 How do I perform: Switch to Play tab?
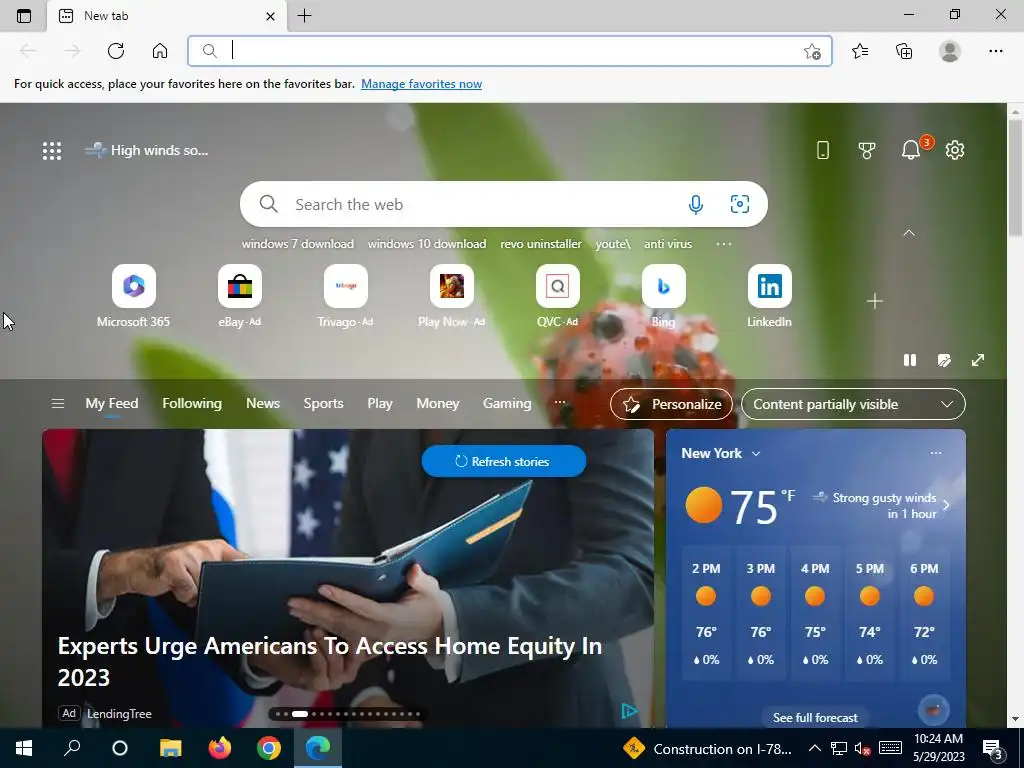point(380,404)
